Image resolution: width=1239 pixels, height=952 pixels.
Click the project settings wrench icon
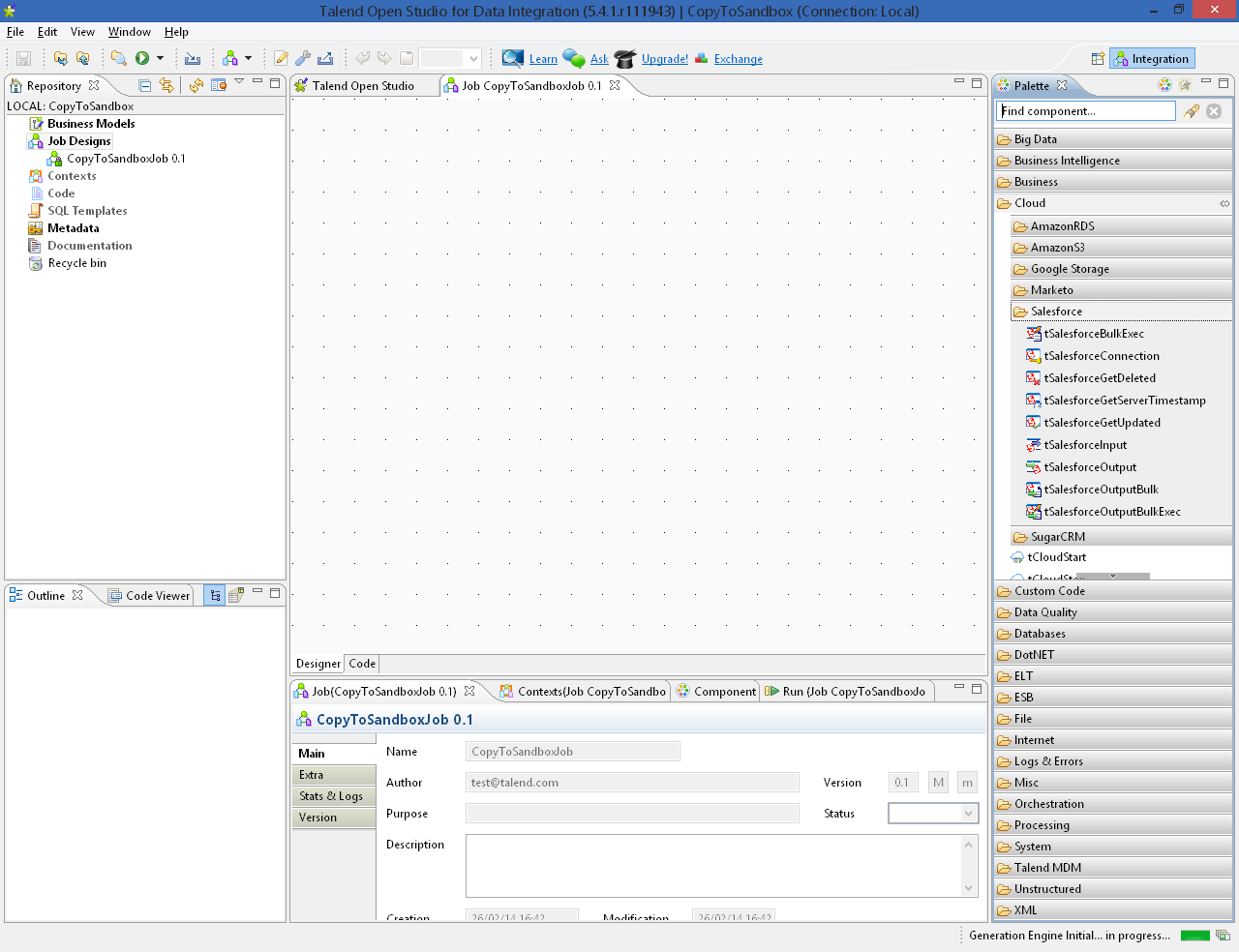(x=303, y=59)
